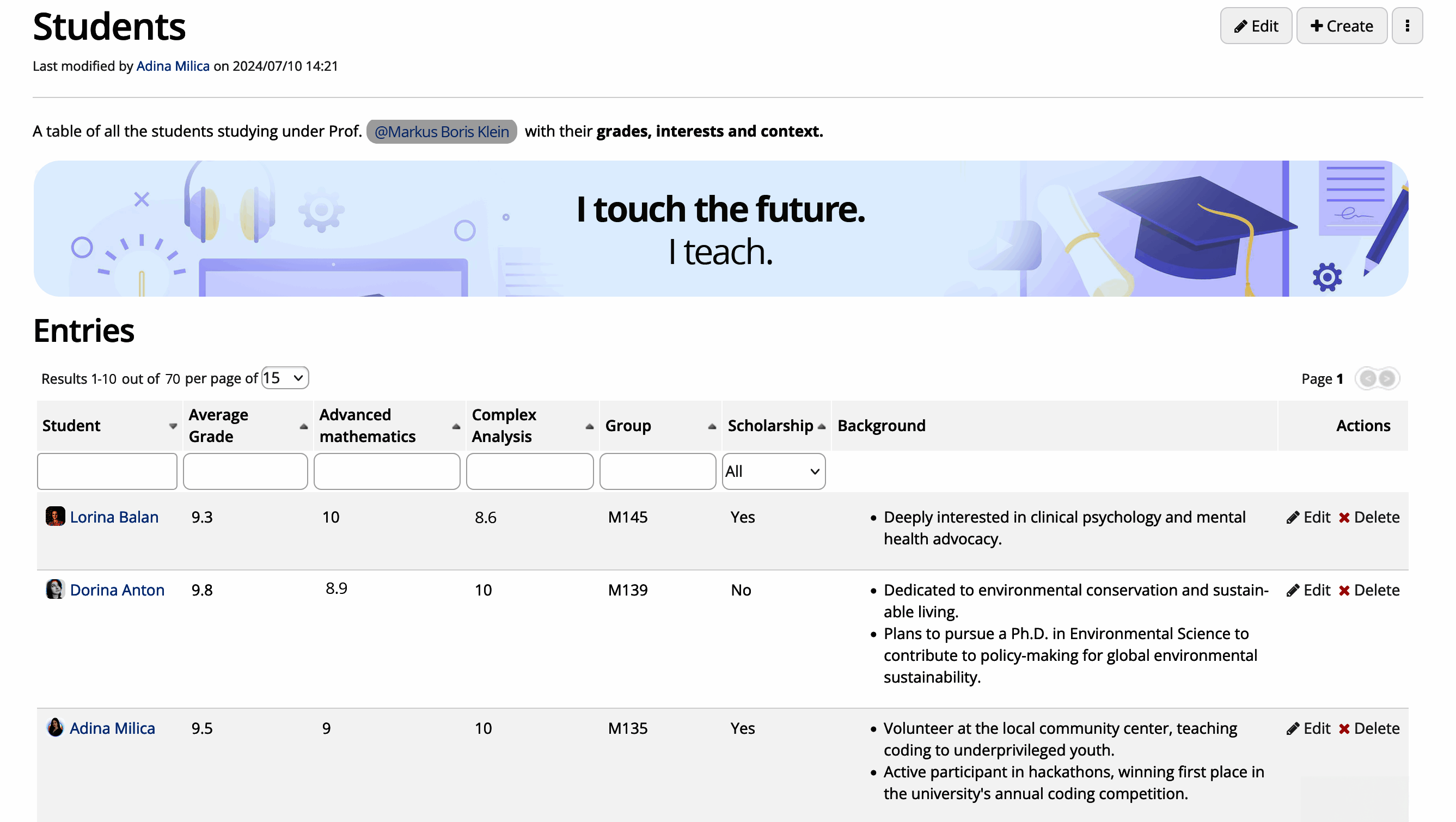This screenshot has height=822, width=1456.
Task: Open the results per page dropdown
Action: (x=284, y=378)
